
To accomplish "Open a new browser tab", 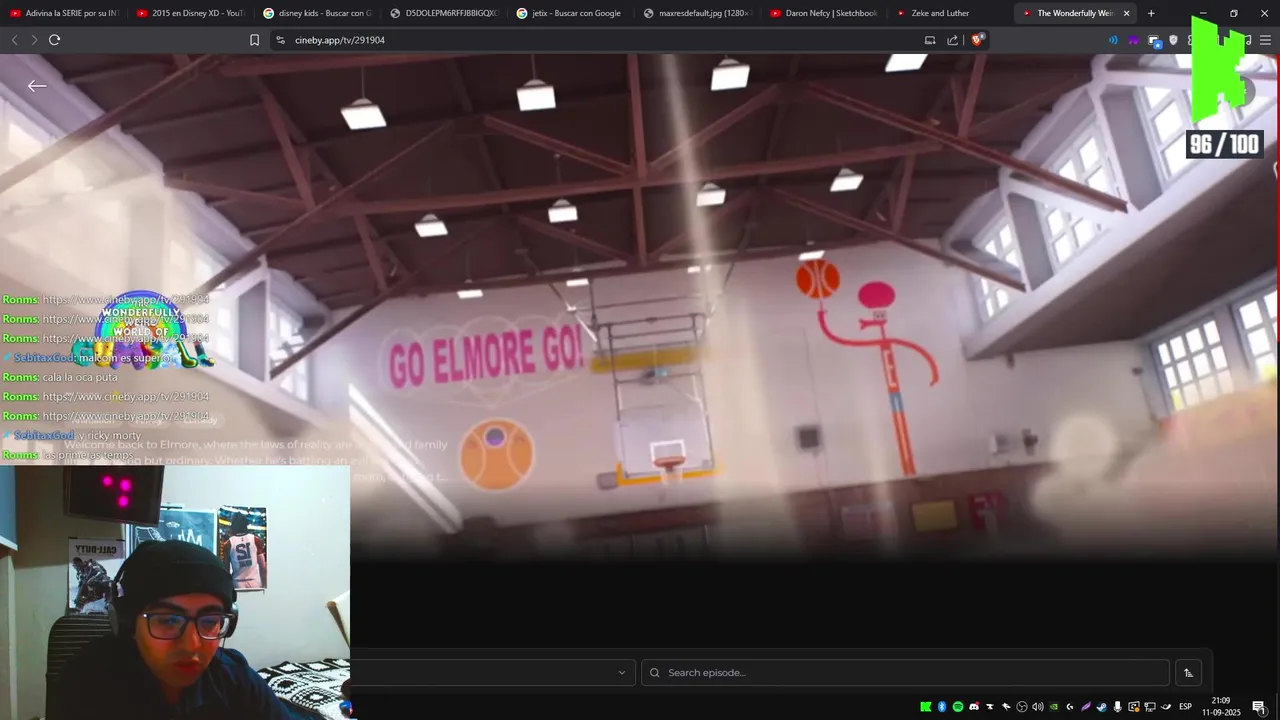I will (x=1151, y=13).
